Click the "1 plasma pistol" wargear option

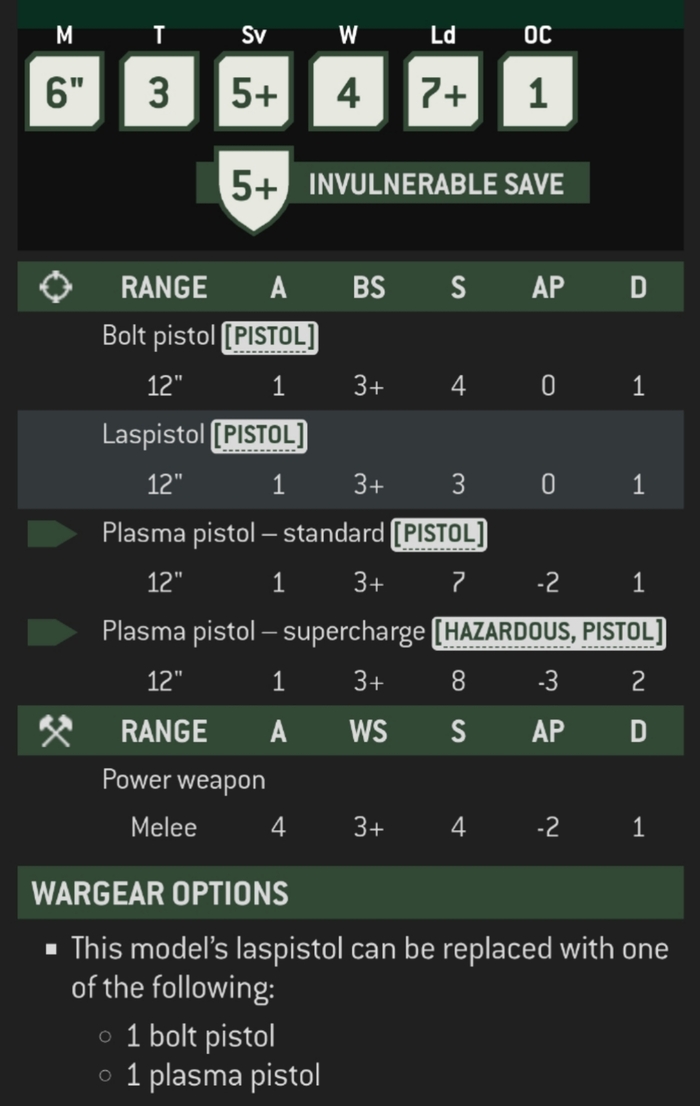[223, 1076]
